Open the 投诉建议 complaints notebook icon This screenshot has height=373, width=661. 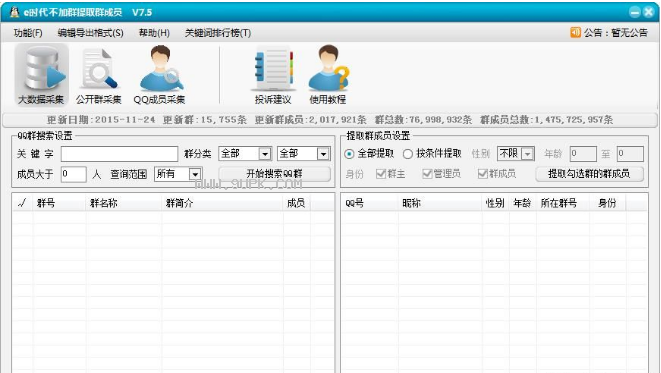(273, 75)
